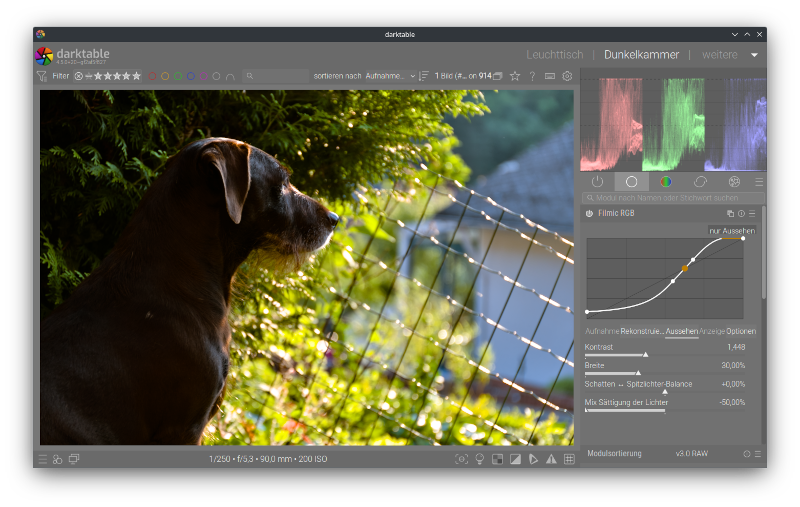The image size is (800, 507).
Task: Switch to the Leuchttisch view
Action: [555, 55]
